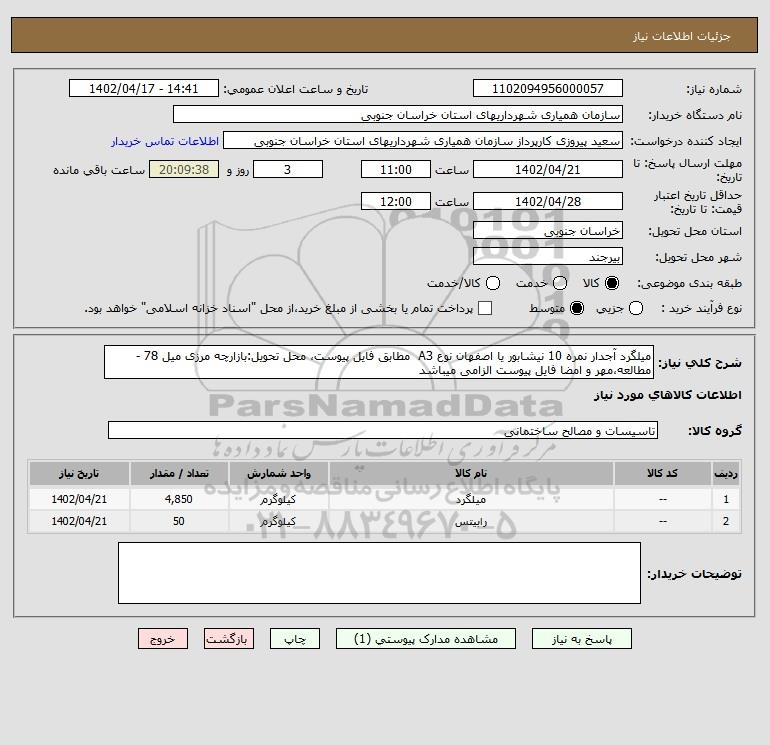Click the کیلوگرم unit in رابیتس row
Screen dimensions: 770x745
278,522
